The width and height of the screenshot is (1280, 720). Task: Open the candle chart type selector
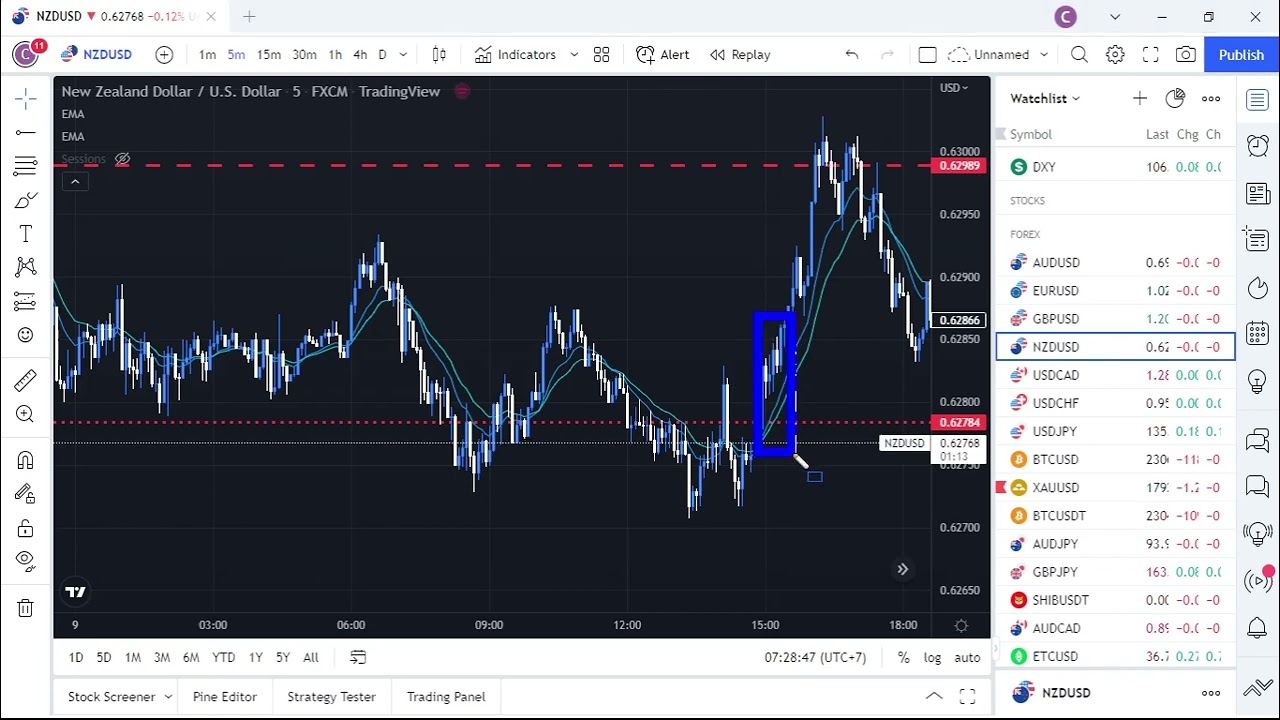(439, 55)
